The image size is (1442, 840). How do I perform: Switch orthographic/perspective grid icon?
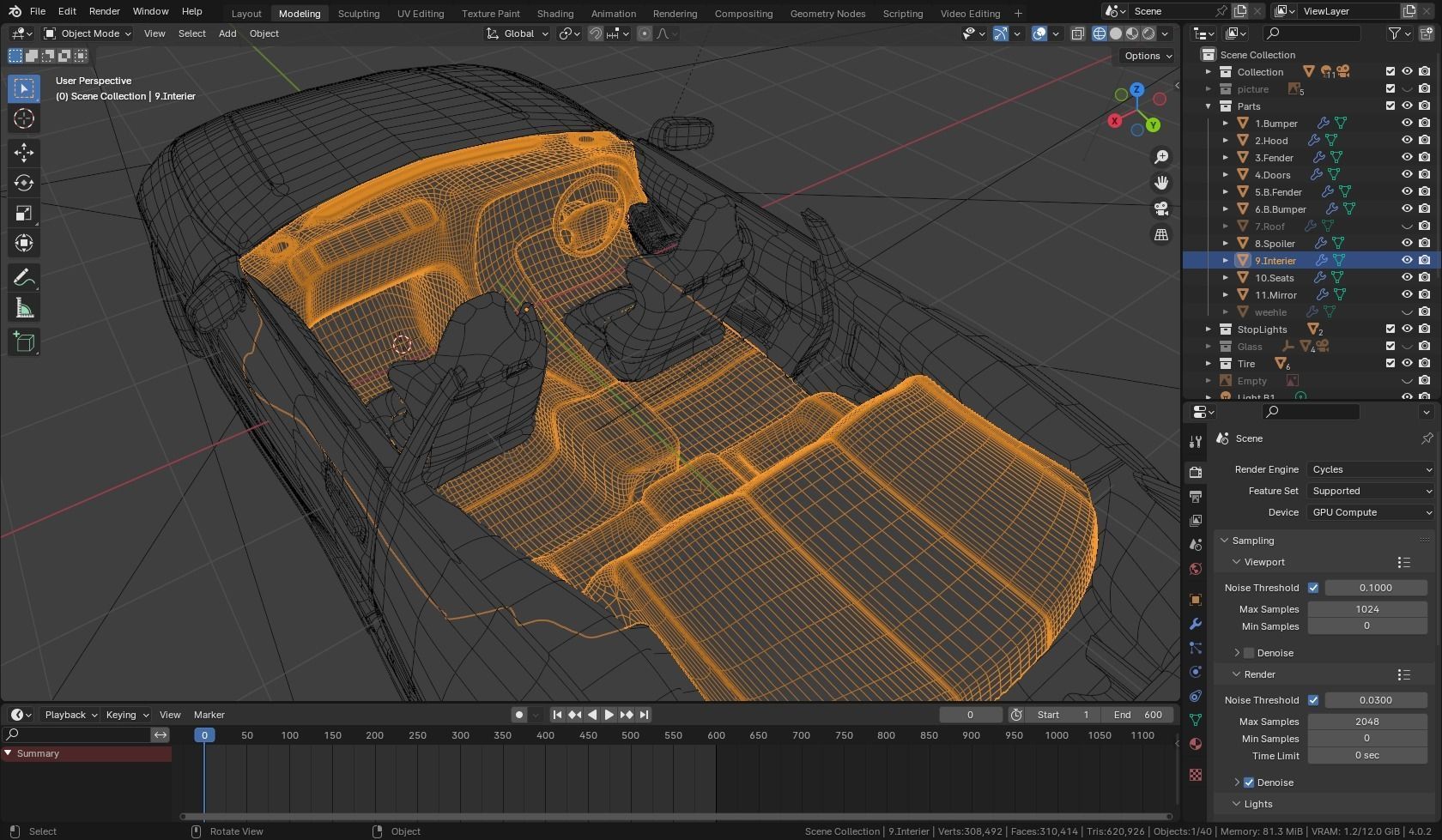pos(1161,234)
